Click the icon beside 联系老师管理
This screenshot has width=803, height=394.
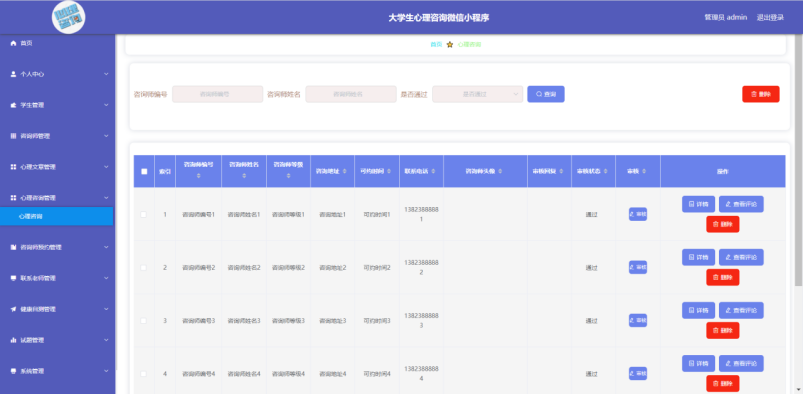point(13,278)
